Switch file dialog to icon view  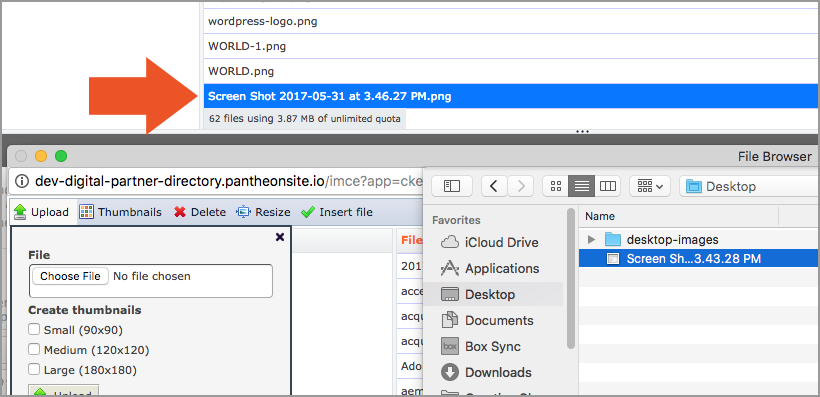click(x=556, y=186)
